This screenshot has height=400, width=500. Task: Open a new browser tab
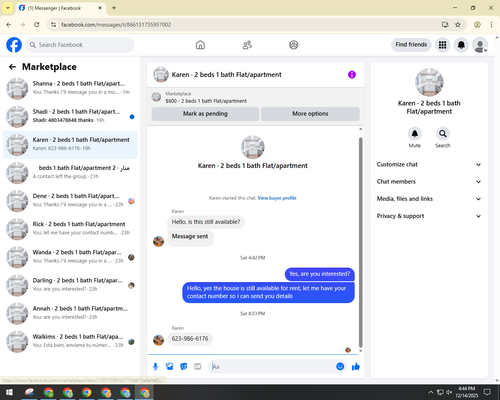(x=114, y=8)
